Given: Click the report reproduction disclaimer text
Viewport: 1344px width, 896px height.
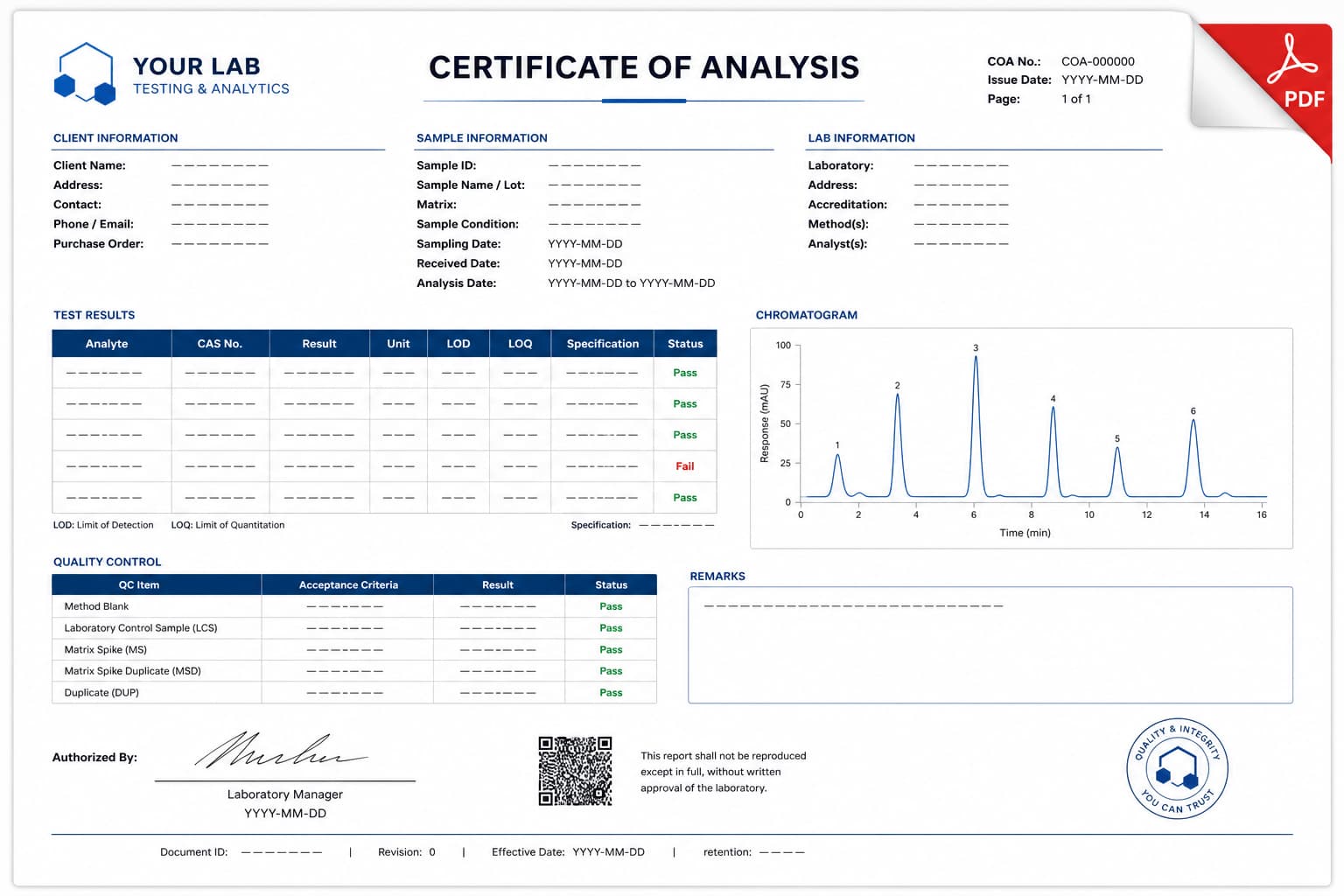Looking at the screenshot, I should (724, 772).
